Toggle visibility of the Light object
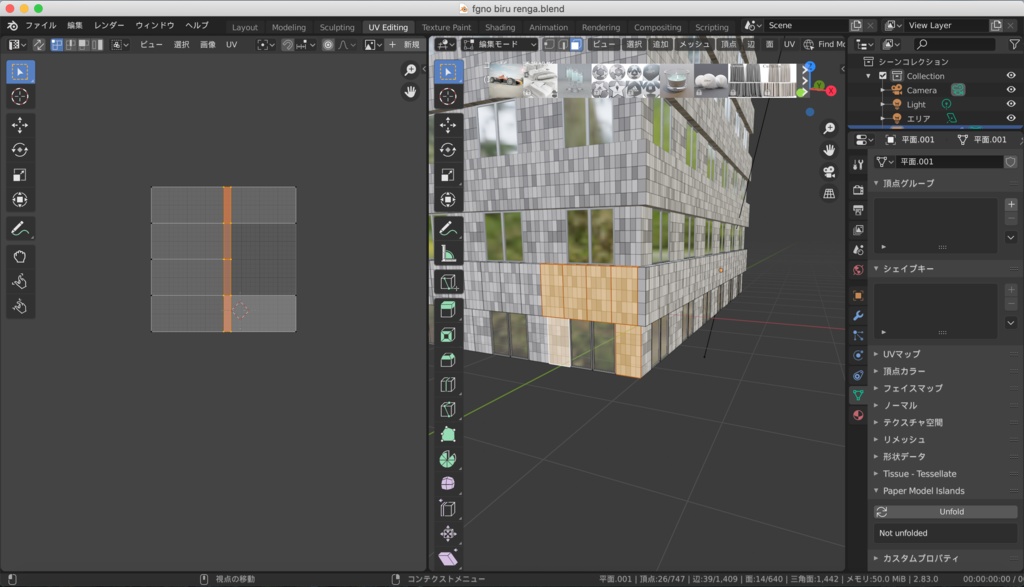 coord(1010,104)
